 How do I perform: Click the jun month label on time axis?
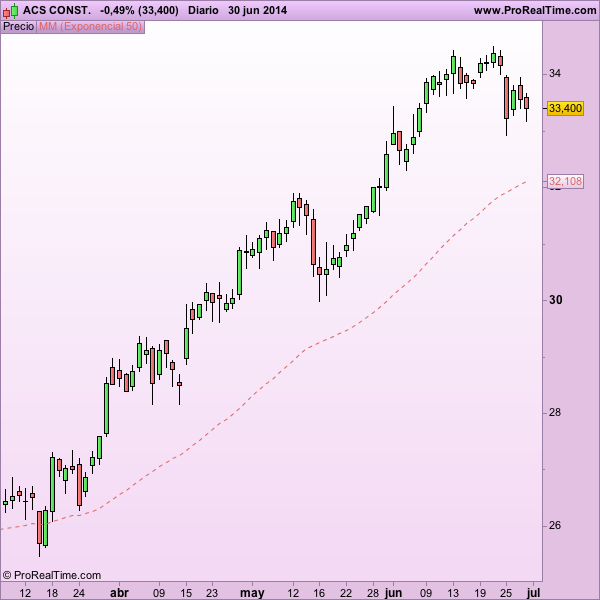pyautogui.click(x=393, y=593)
